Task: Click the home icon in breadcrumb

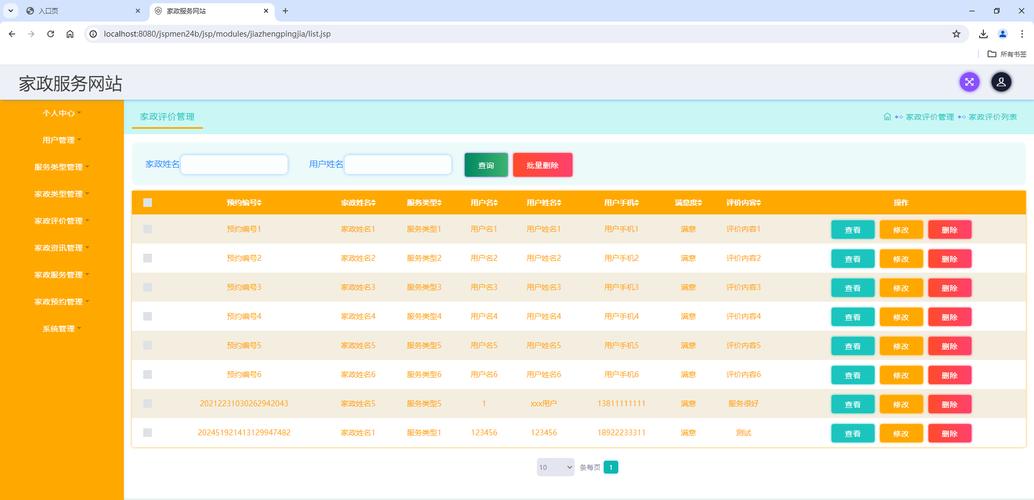Action: coord(887,117)
